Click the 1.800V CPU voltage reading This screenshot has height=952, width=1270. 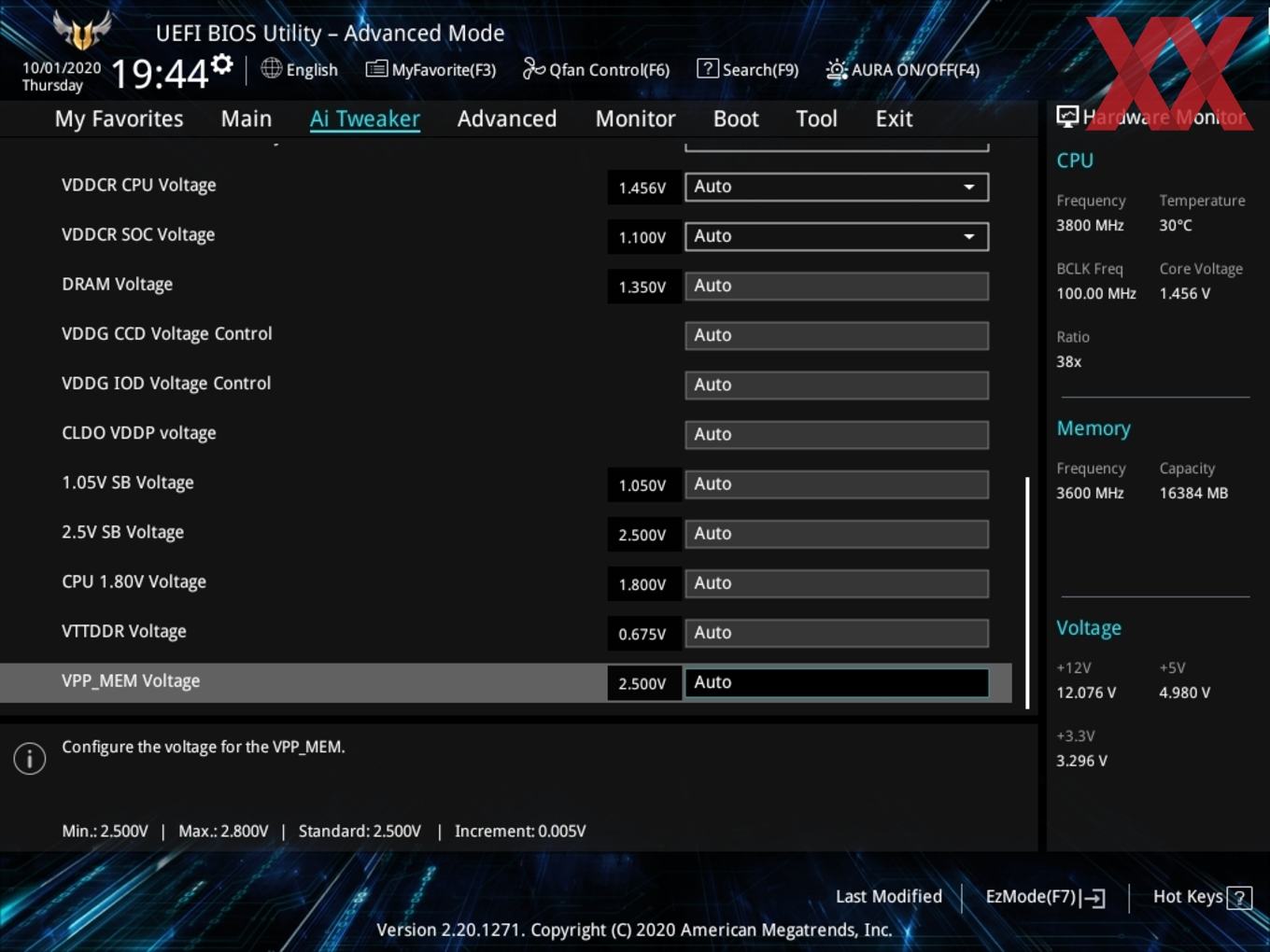[642, 584]
